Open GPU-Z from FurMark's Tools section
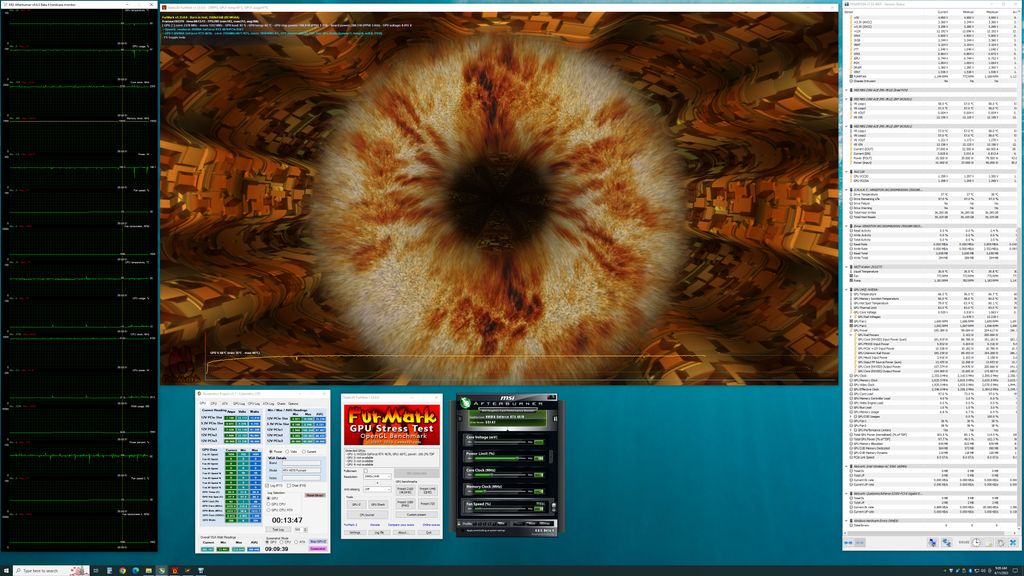Screen dimensions: 1024x576 coord(355,503)
